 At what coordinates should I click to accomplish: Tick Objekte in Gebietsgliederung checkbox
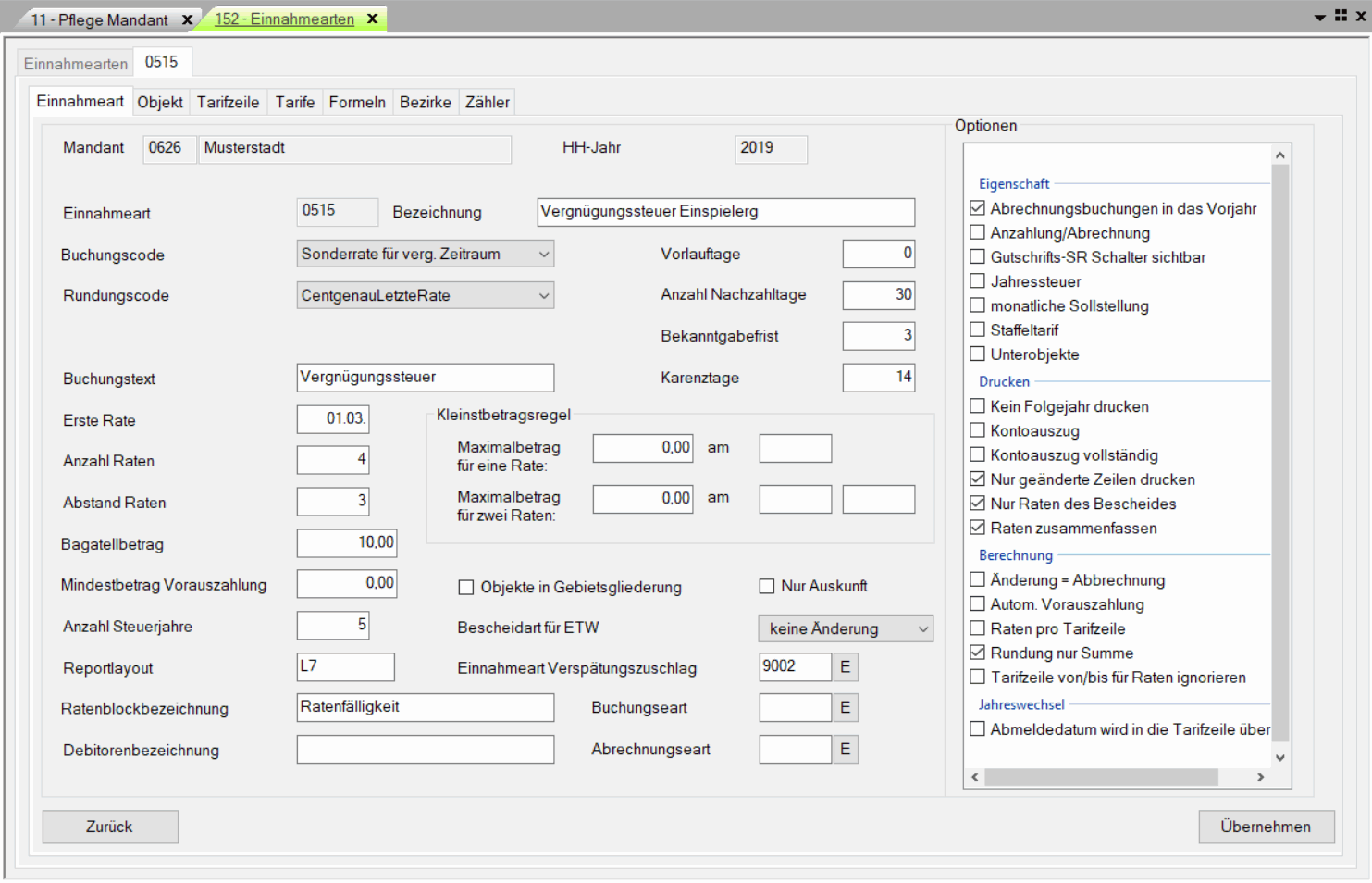(466, 587)
